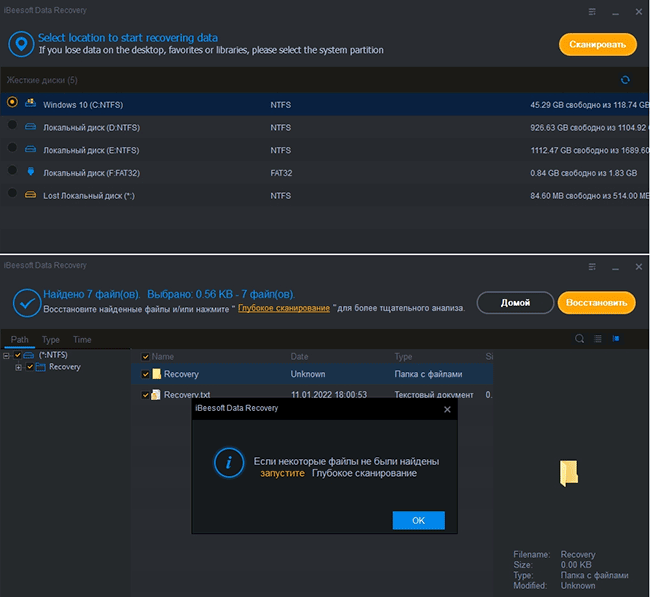Expand the Recovery tree folder
Image resolution: width=650 pixels, height=597 pixels.
click(18, 367)
